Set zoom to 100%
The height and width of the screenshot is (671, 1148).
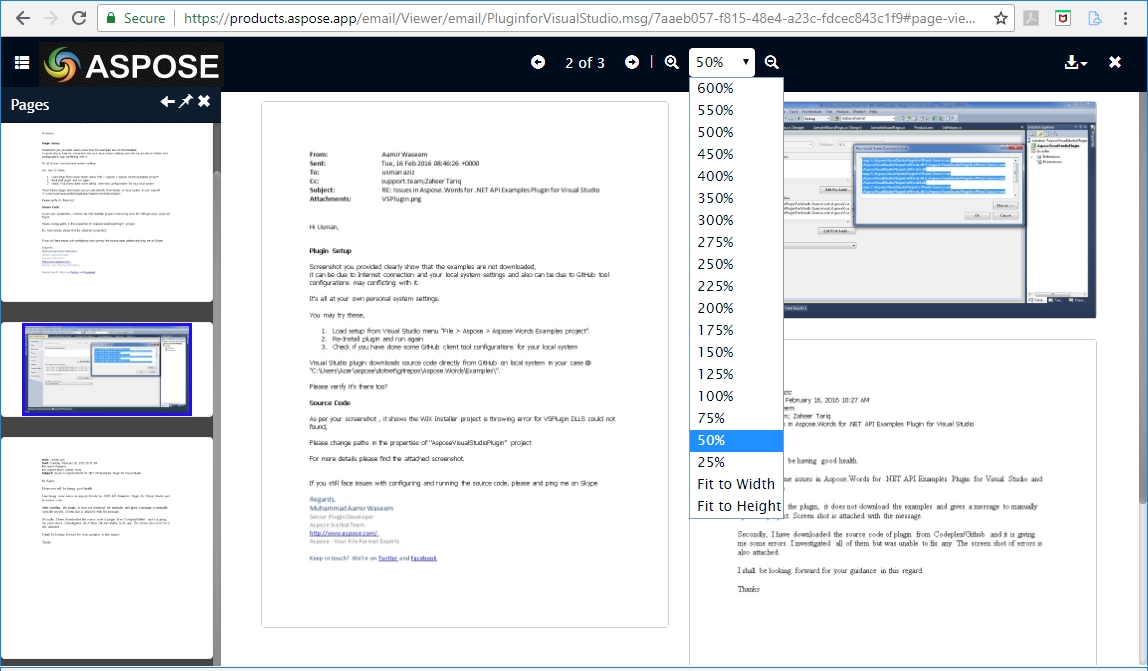[x=737, y=396]
